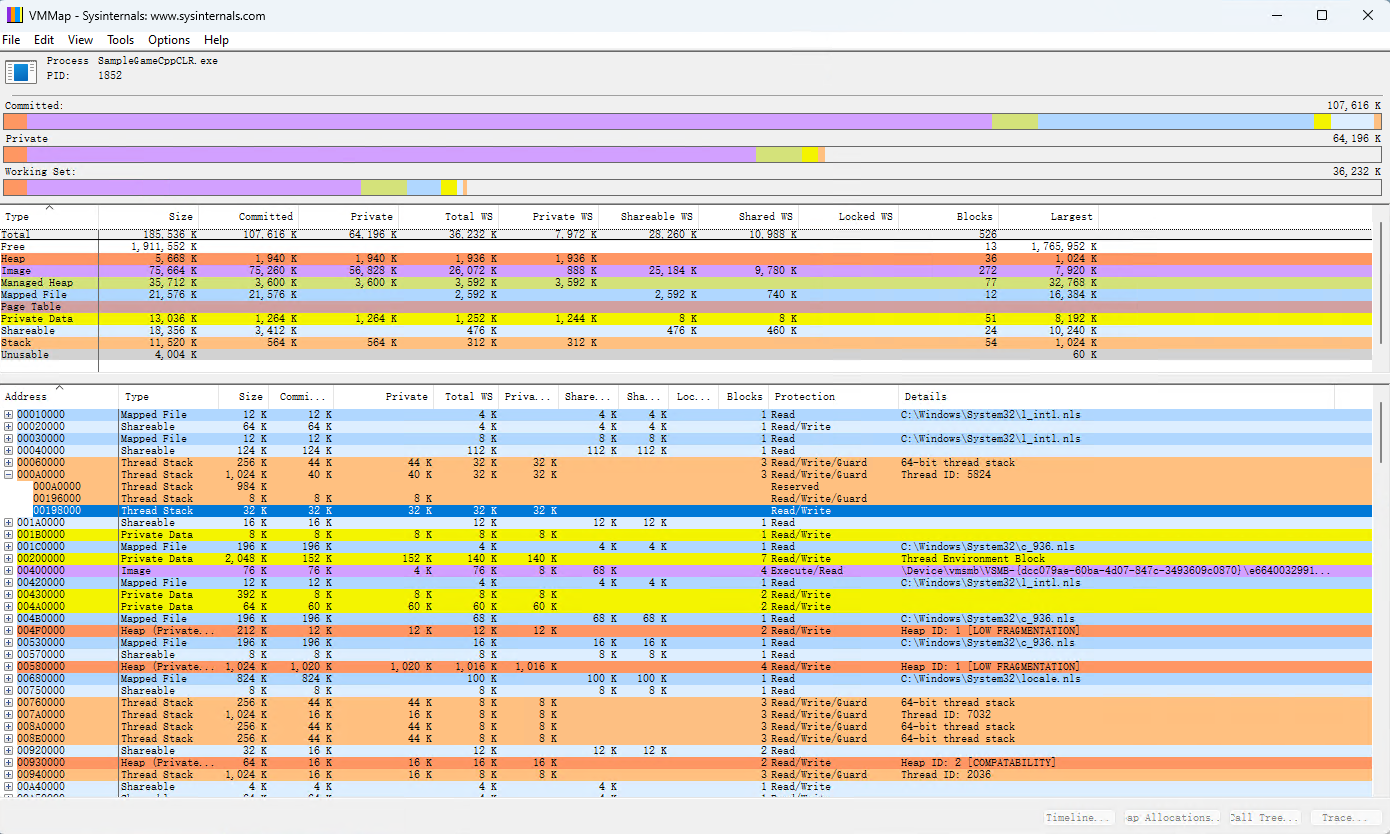Select the Private Data summary row
Viewport: 1390px width, 834px height.
coord(686,318)
